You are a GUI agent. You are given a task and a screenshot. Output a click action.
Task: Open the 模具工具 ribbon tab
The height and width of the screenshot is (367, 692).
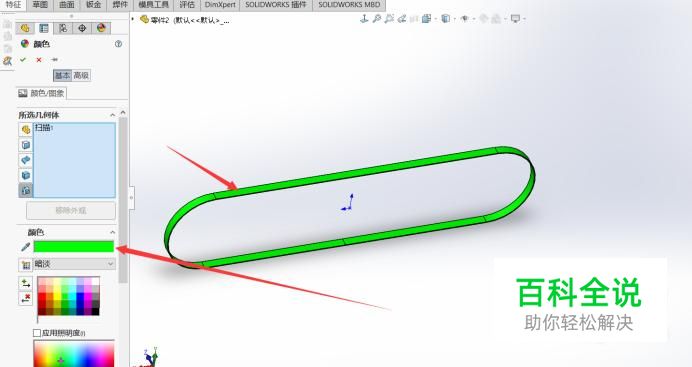click(x=154, y=5)
